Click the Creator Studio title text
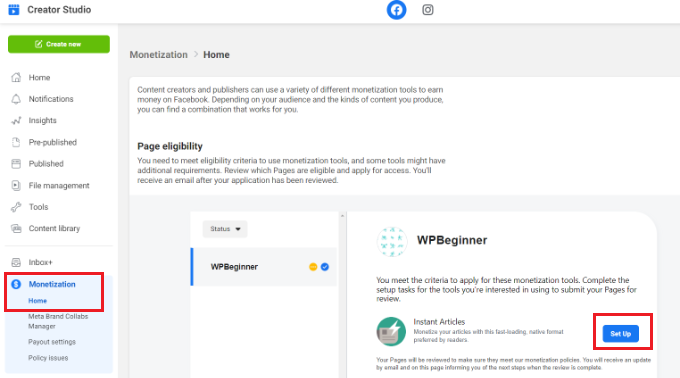680x378 pixels. (59, 10)
